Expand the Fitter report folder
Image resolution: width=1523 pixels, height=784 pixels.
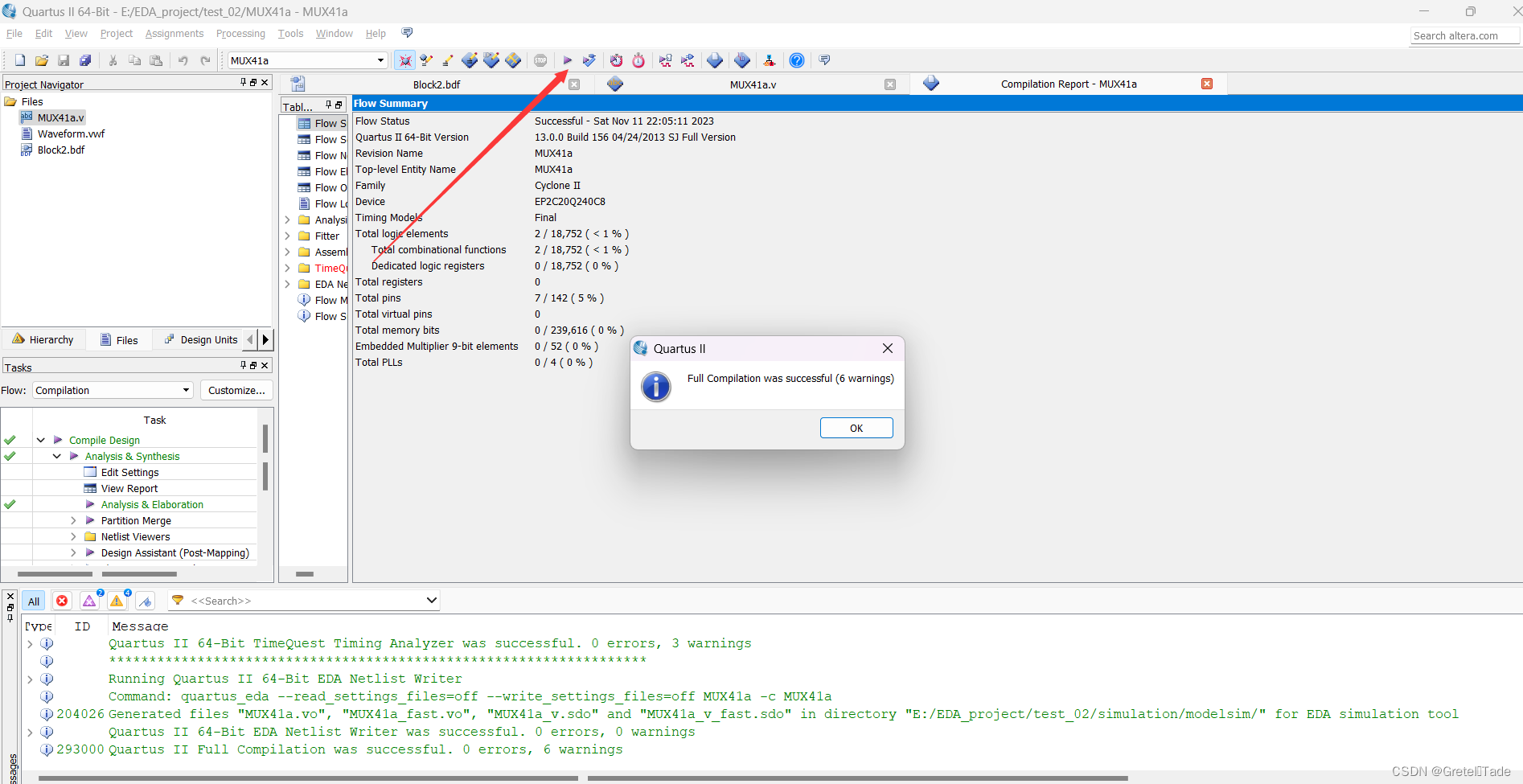point(287,236)
